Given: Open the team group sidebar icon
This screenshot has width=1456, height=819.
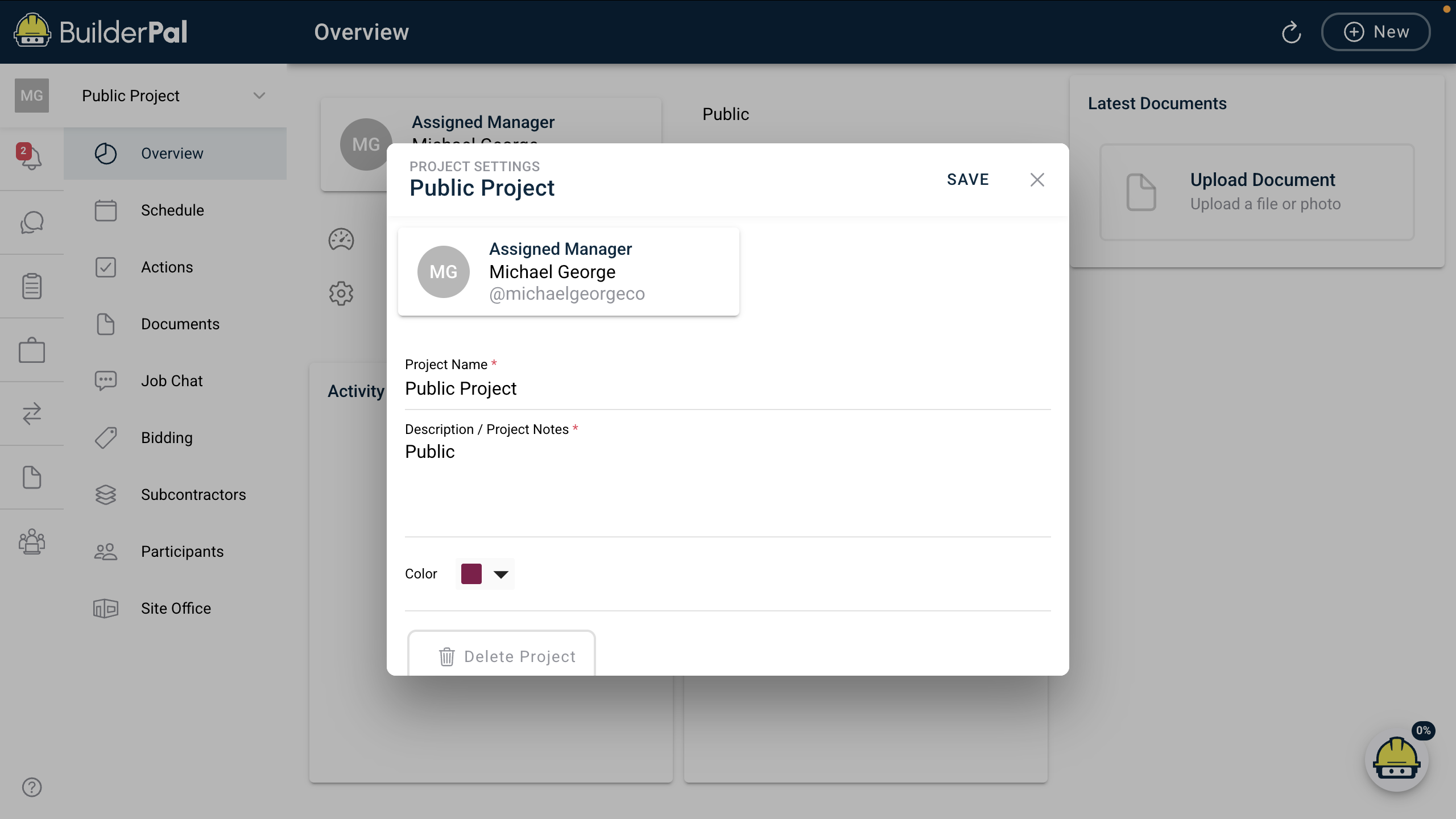Looking at the screenshot, I should tap(31, 541).
